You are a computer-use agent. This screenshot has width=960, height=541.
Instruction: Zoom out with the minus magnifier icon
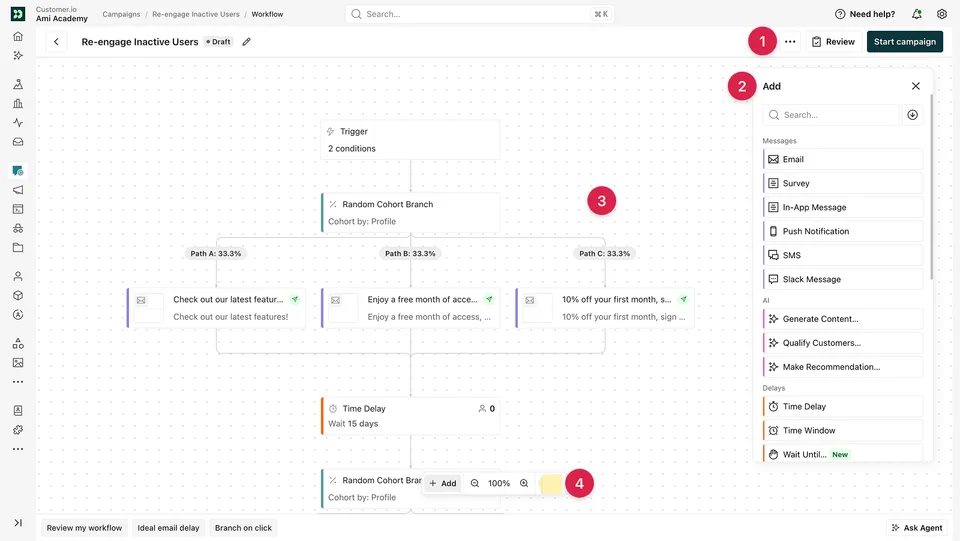pos(474,483)
